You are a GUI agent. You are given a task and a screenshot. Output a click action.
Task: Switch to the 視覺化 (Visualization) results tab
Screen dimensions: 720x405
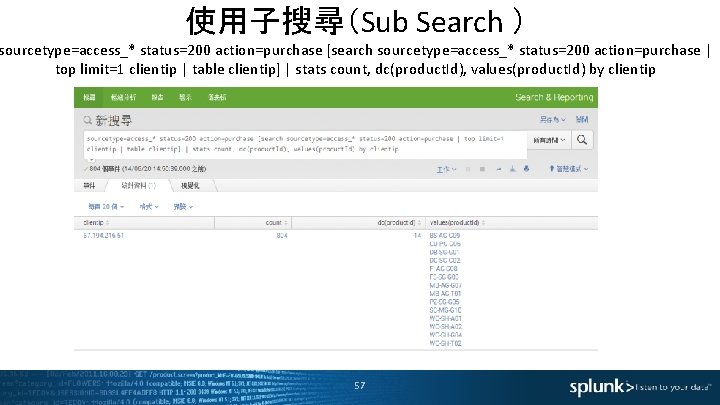coord(190,186)
